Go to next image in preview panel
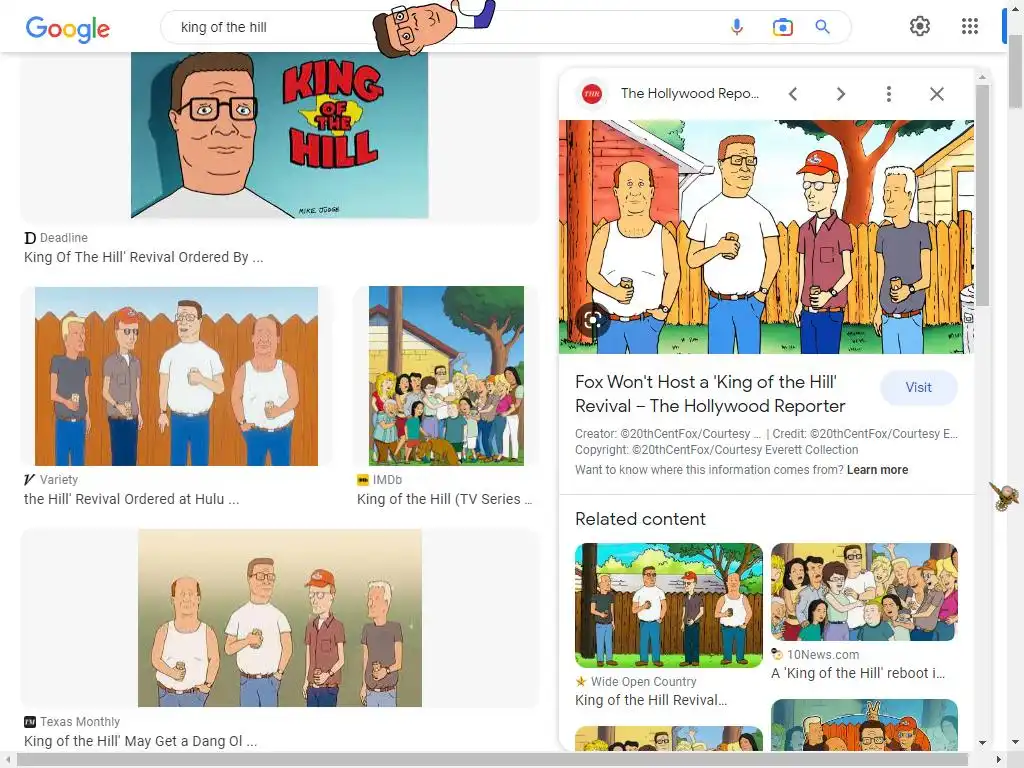The height and width of the screenshot is (768, 1024). pos(840,94)
